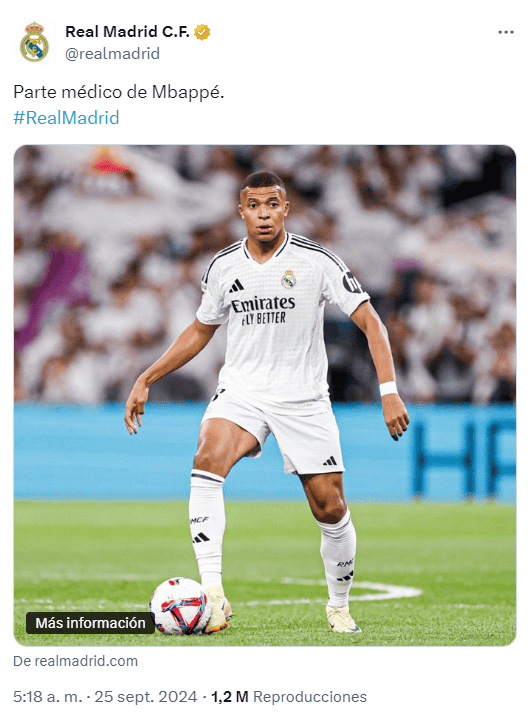
Task: Click the Emirates Fly Better jersey logo
Action: point(263,310)
